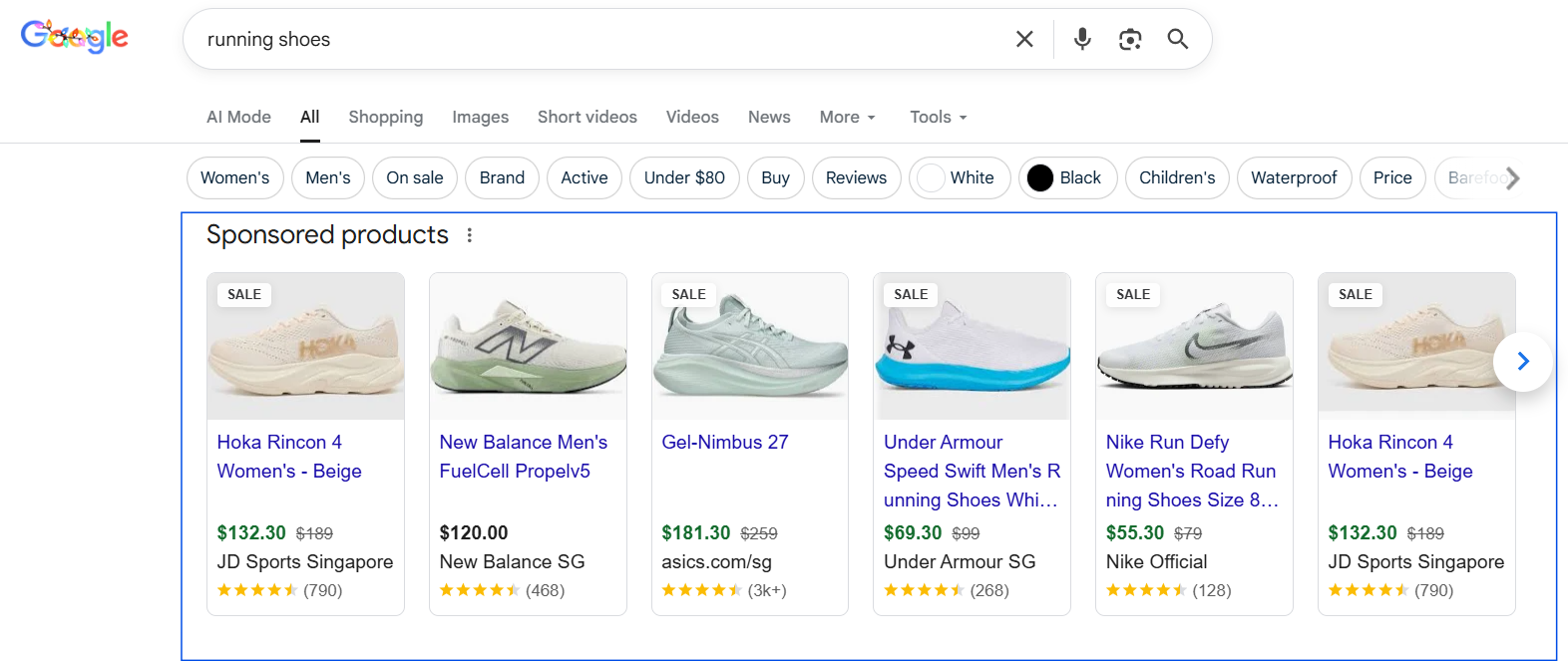Viewport: 1568px width, 661px height.
Task: Expand the Tools dropdown
Action: click(939, 117)
